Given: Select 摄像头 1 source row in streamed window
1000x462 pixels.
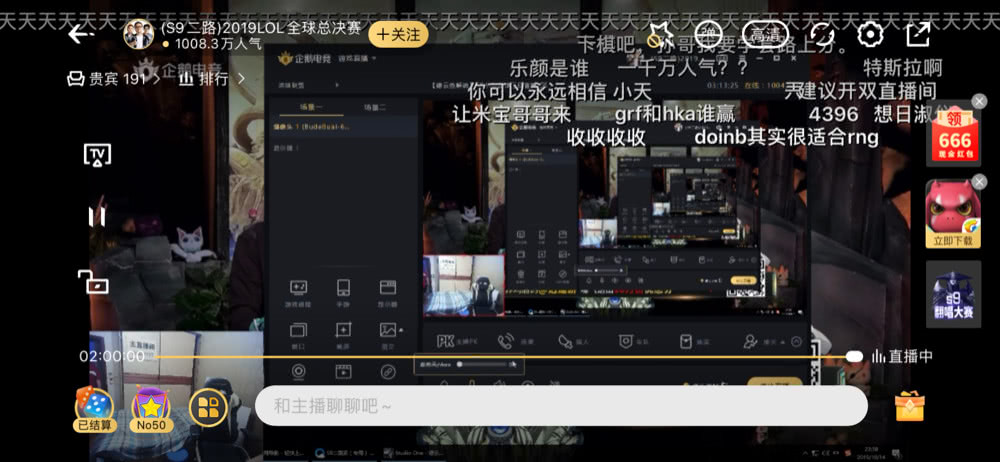Looking at the screenshot, I should point(343,127).
